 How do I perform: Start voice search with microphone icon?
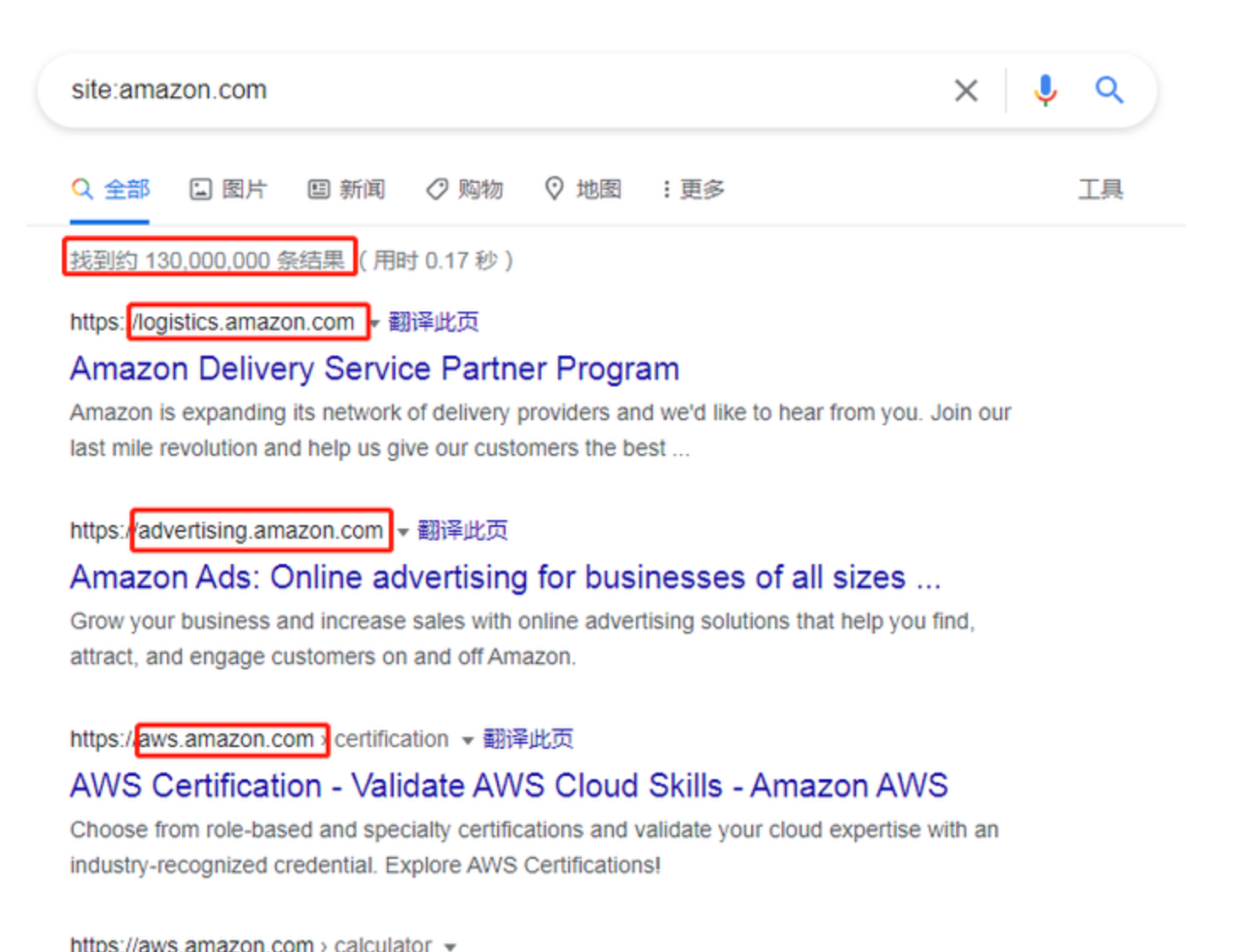coord(1045,90)
